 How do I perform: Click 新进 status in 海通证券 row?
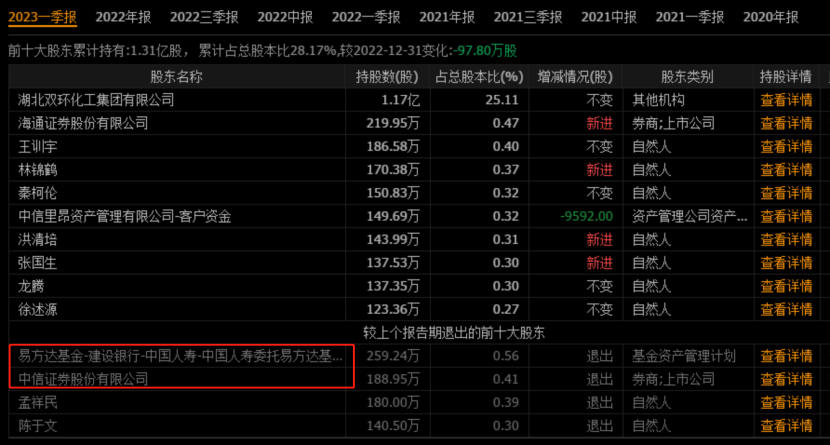coord(599,123)
